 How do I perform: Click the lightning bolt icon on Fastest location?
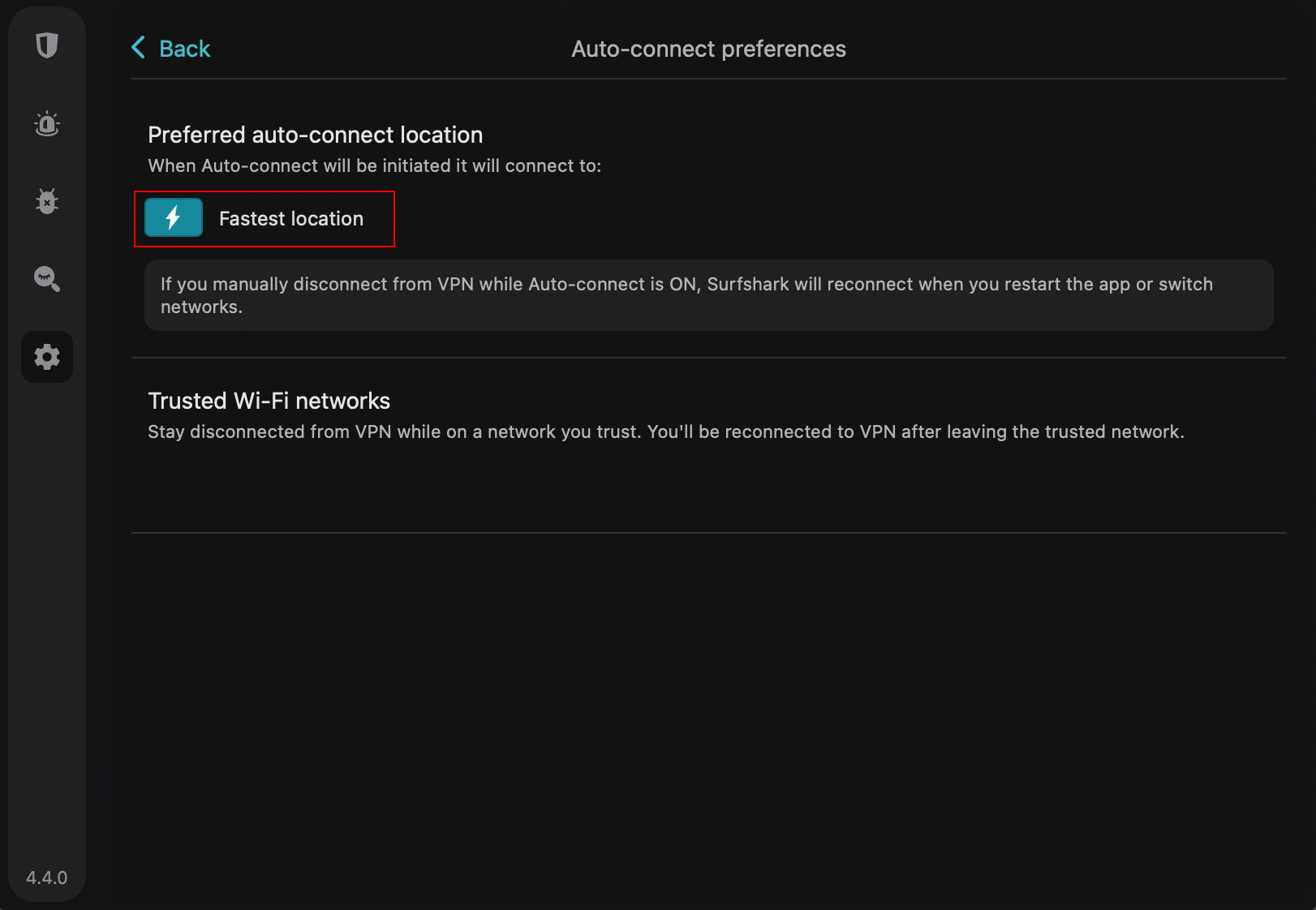(x=173, y=217)
